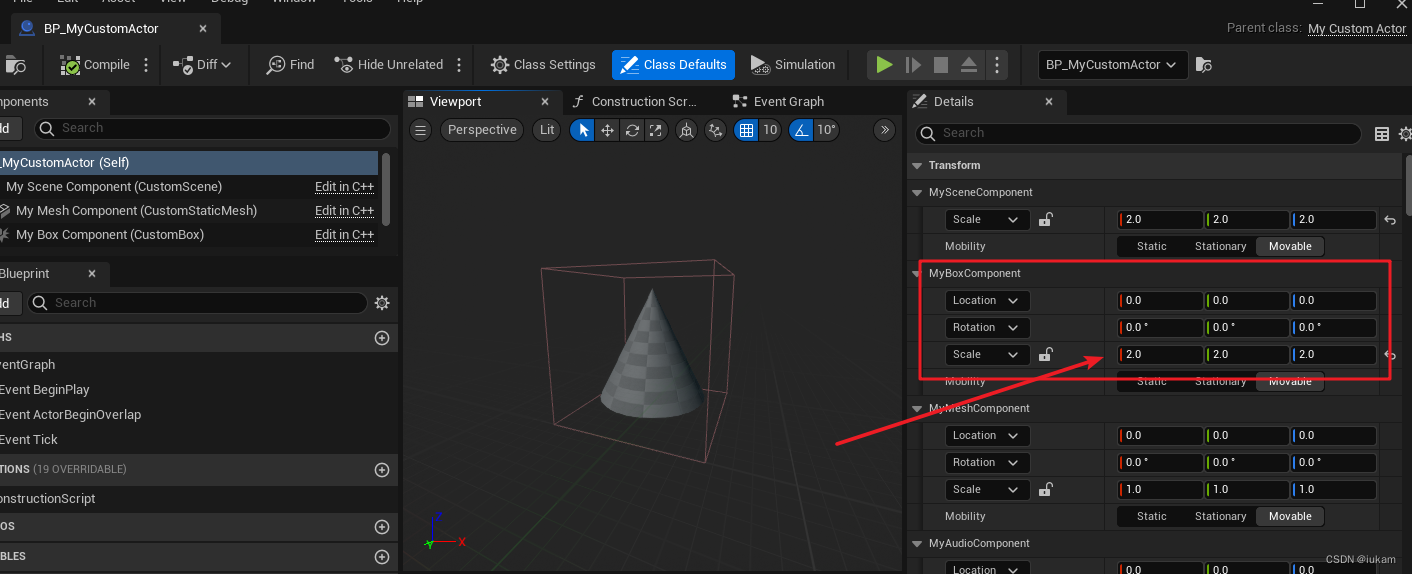The height and width of the screenshot is (574, 1412).
Task: Add new function override plus icon
Action: tap(381, 470)
